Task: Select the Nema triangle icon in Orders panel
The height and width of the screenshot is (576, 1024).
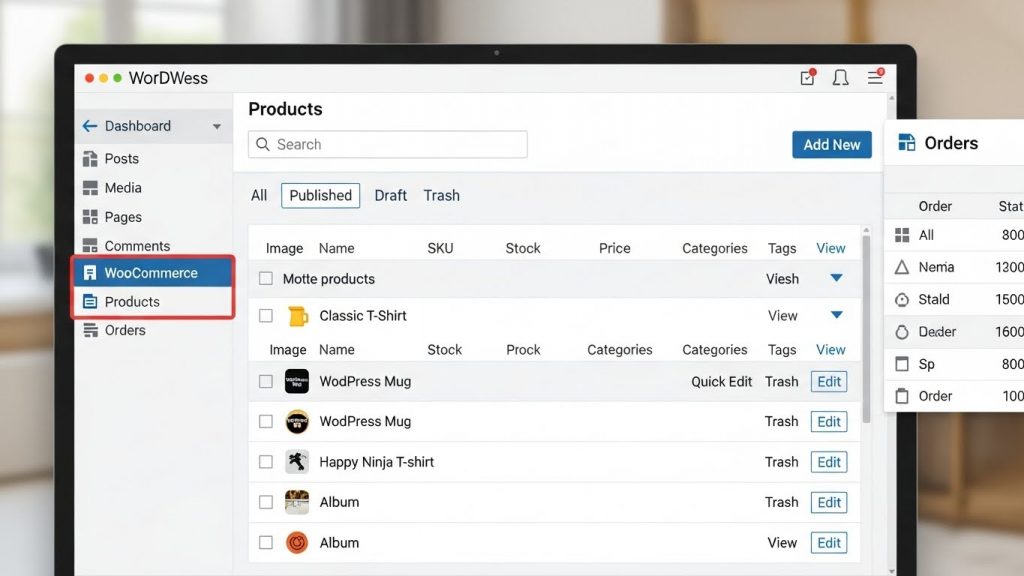Action: click(902, 267)
